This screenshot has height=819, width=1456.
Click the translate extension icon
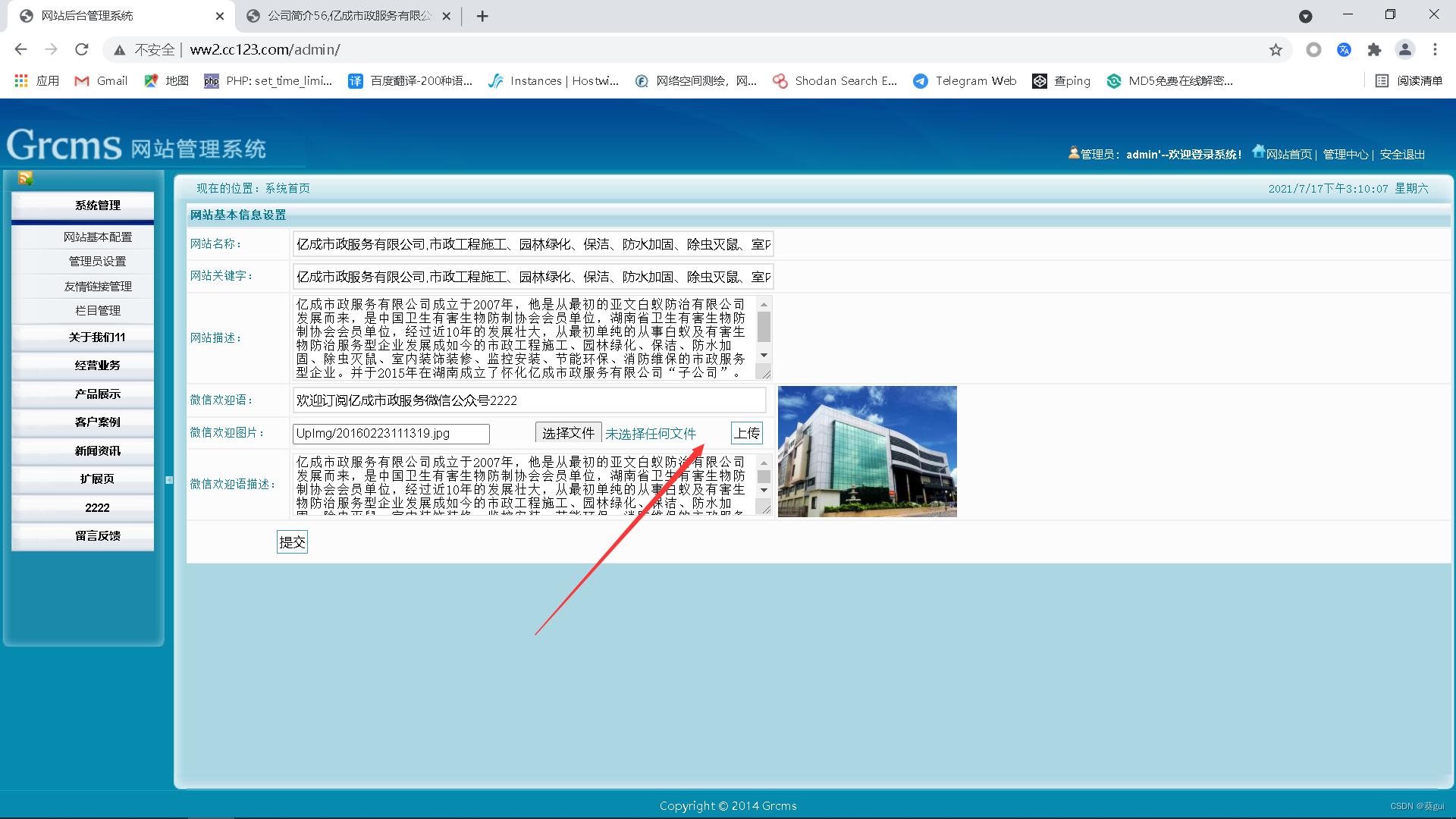pyautogui.click(x=1344, y=49)
